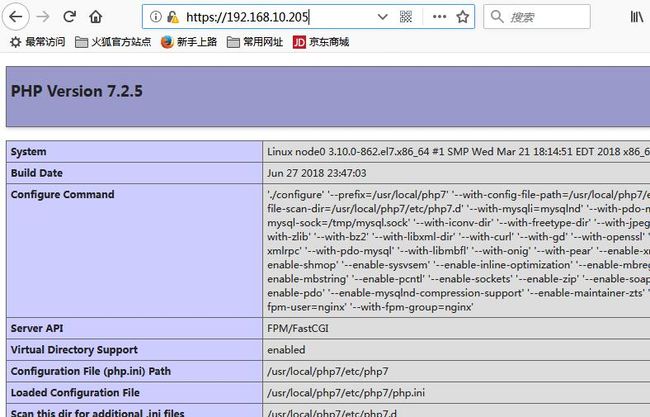650x417 pixels.
Task: Click the enabled value cell
Action: [286, 350]
